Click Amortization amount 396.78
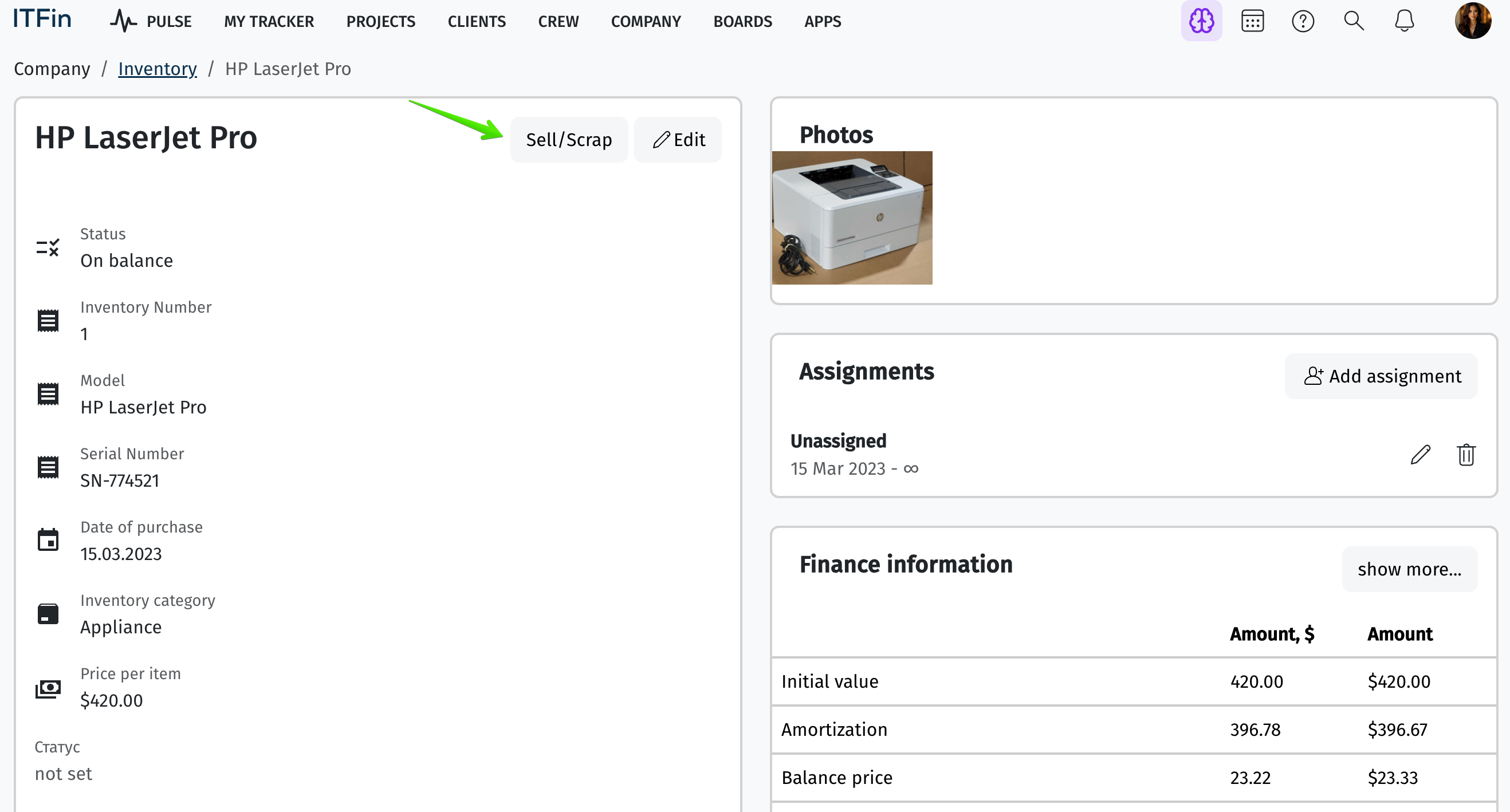 click(x=1255, y=730)
